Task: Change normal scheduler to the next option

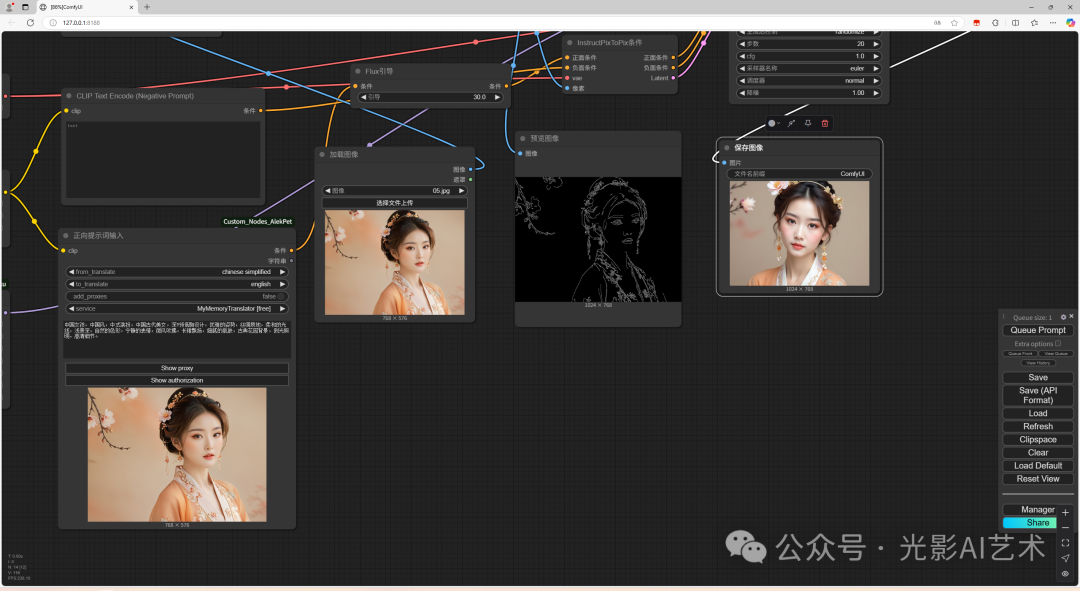Action: click(875, 81)
